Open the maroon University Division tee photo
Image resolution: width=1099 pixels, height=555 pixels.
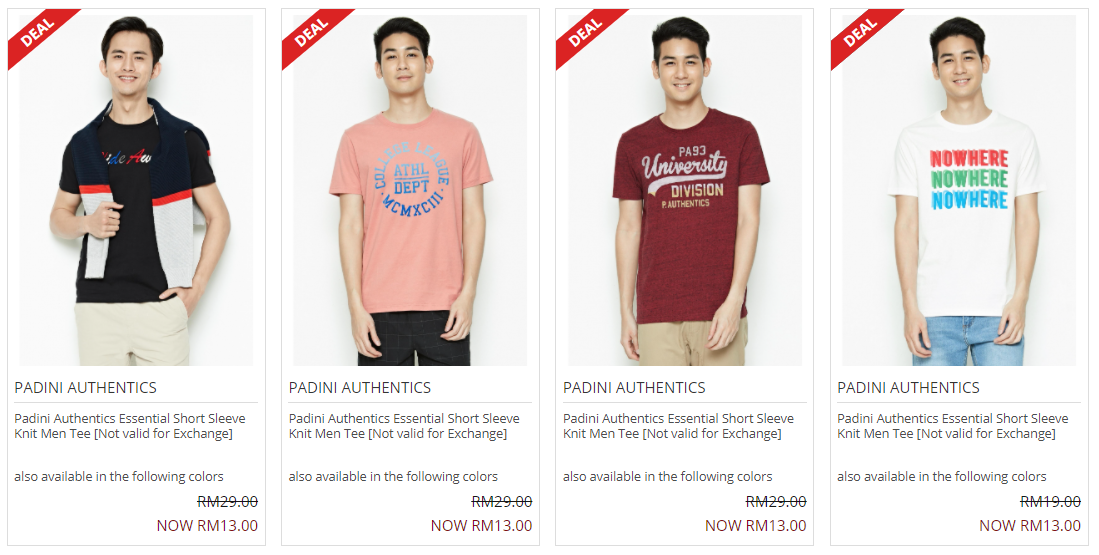click(x=685, y=190)
